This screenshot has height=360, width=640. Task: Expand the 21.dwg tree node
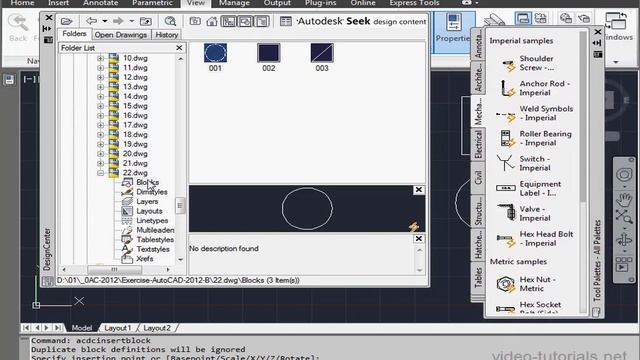100,163
